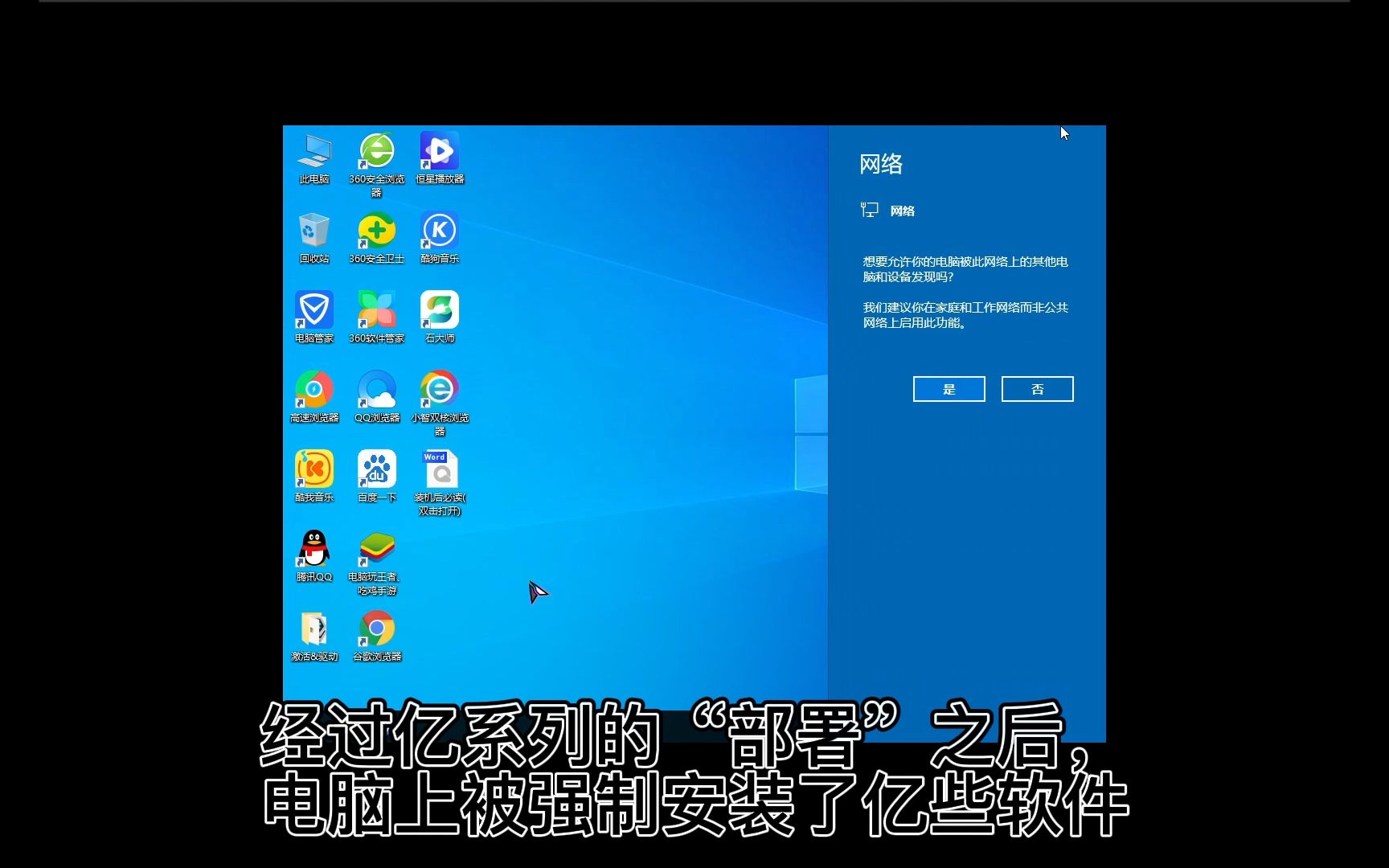Open the 此电脑 desktop icon
1389x868 pixels.
[x=314, y=159]
